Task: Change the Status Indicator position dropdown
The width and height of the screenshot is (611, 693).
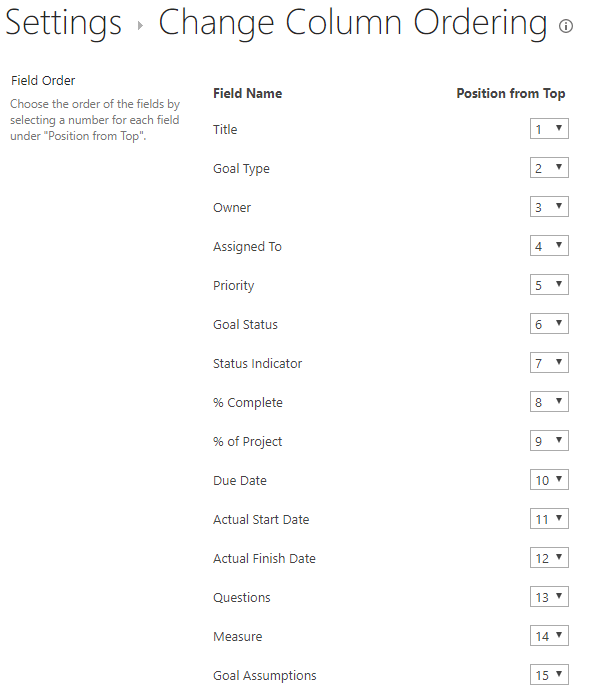Action: pyautogui.click(x=549, y=363)
